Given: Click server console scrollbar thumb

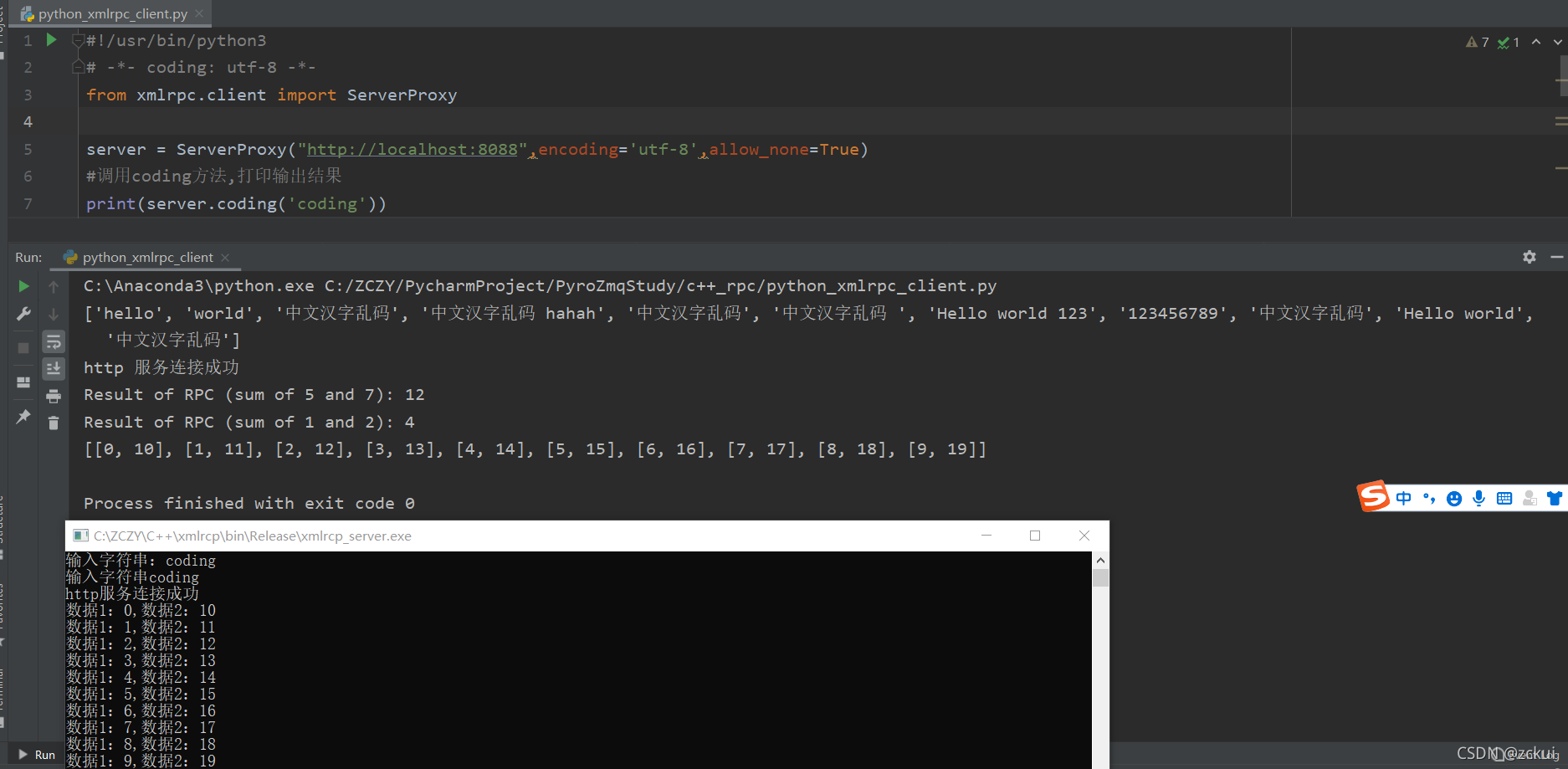Looking at the screenshot, I should pyautogui.click(x=1100, y=577).
